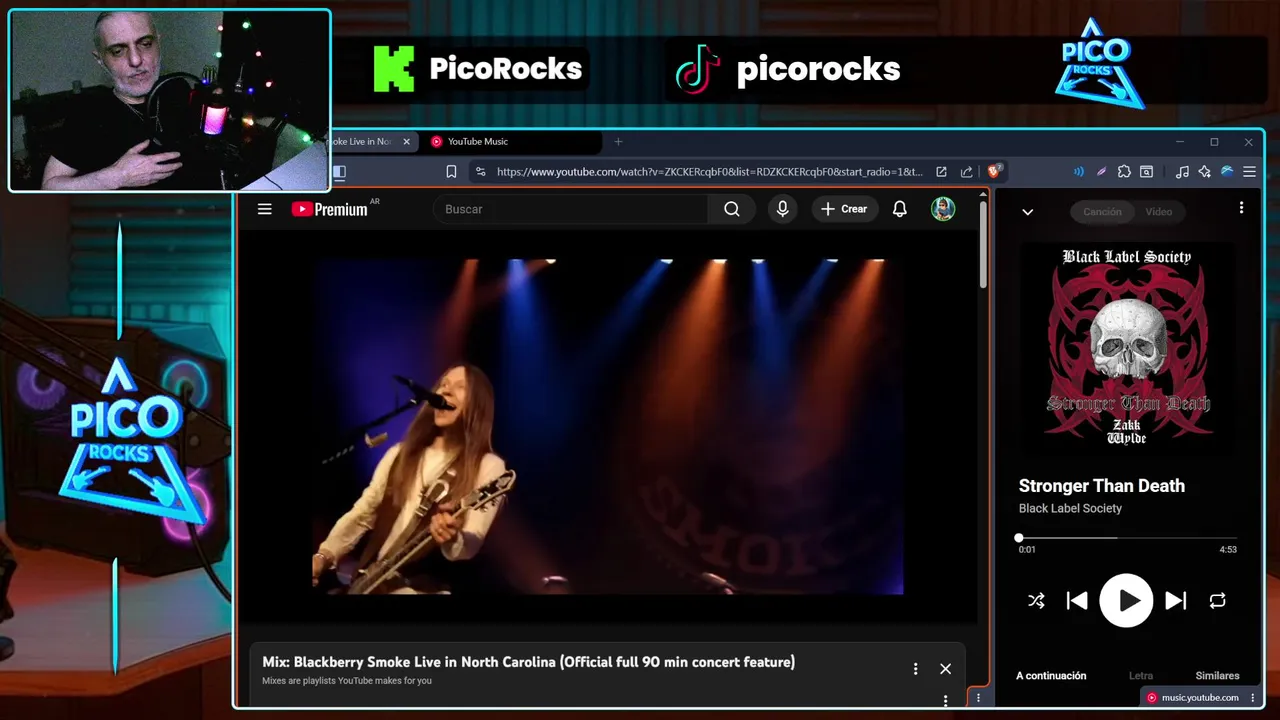Open YouTube notifications bell

pyautogui.click(x=900, y=209)
